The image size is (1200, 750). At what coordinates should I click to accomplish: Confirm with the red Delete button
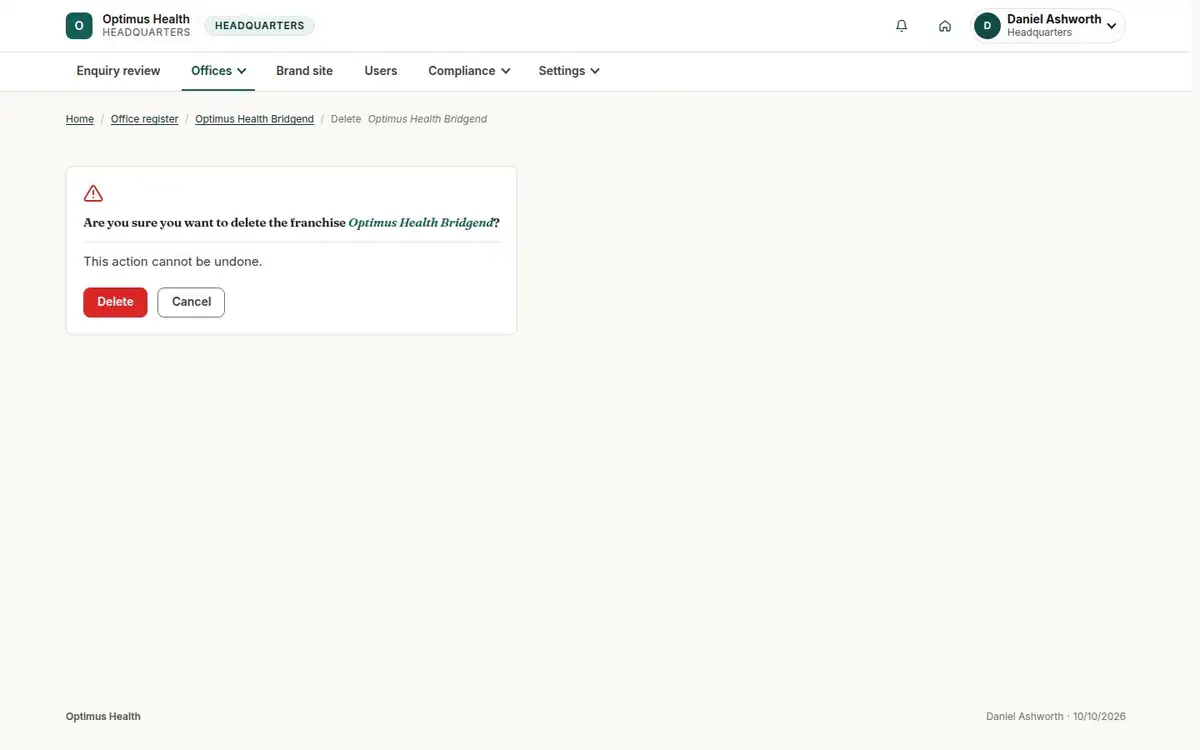point(115,302)
